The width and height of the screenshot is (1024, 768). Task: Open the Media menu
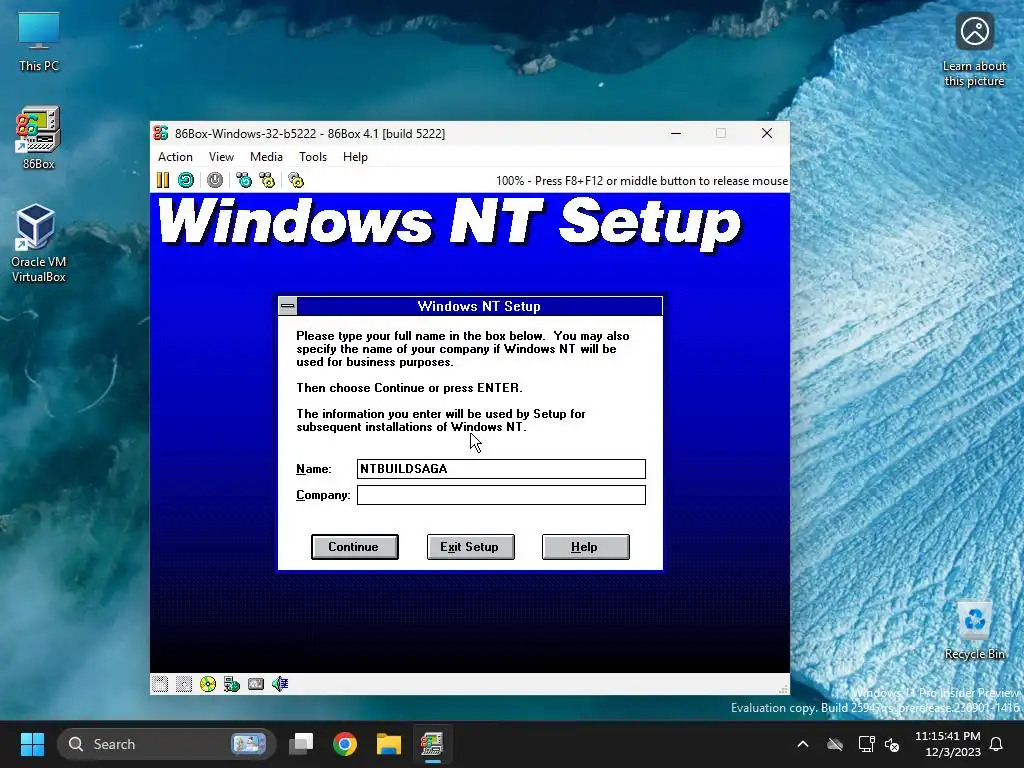click(x=266, y=157)
